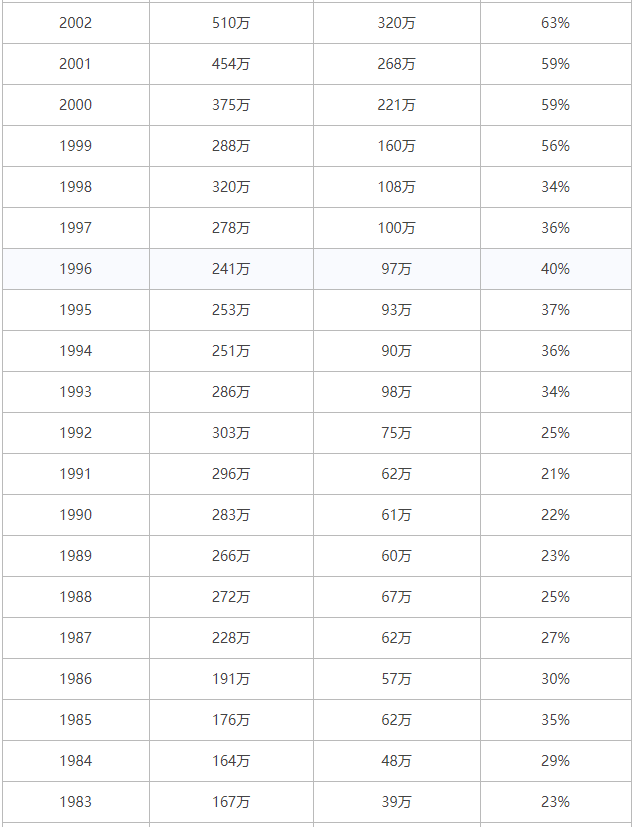
Task: Click the 108万 cell in 1998 row
Action: coord(397,187)
